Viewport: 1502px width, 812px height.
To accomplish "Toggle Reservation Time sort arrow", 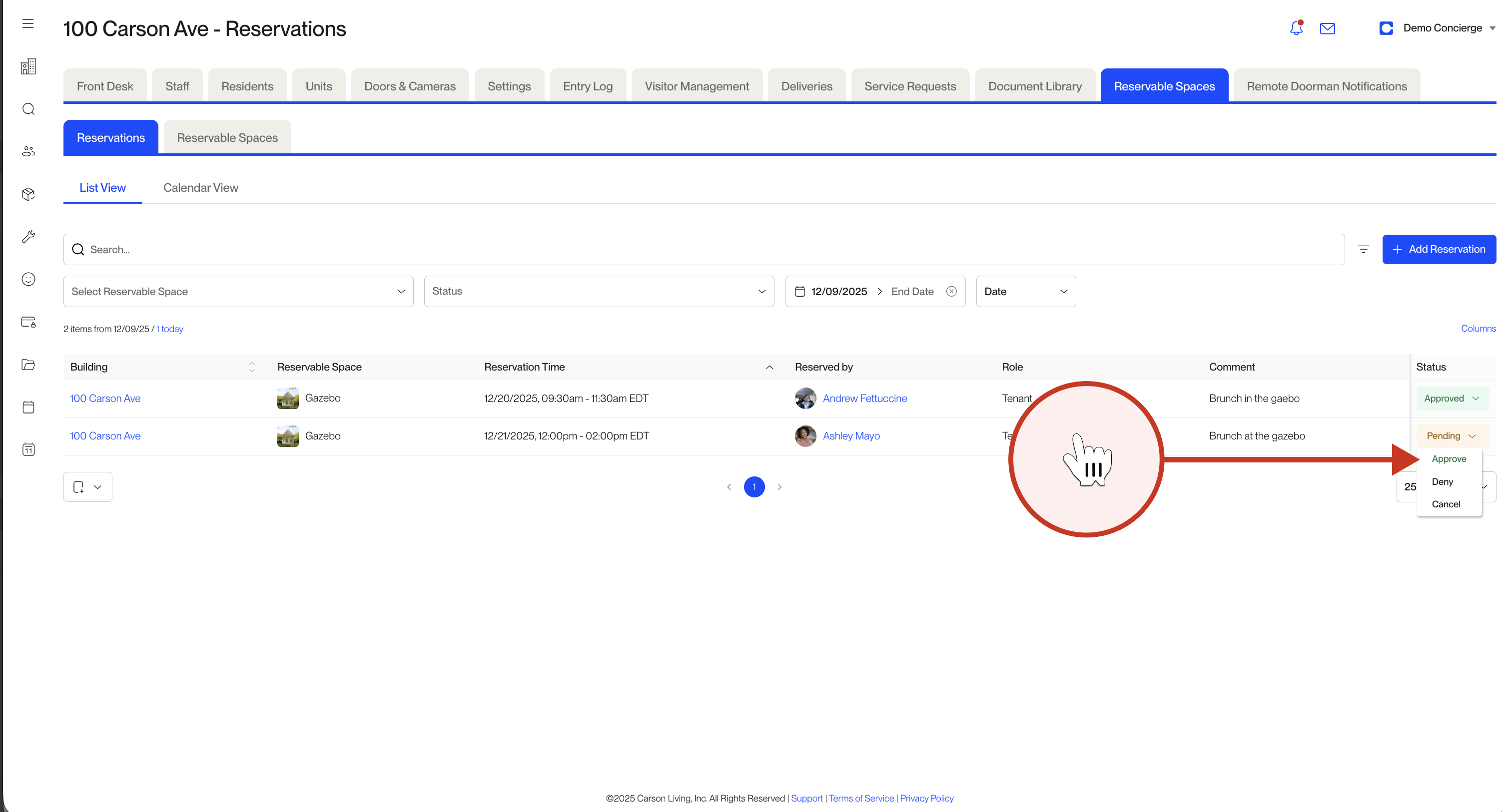I will pos(769,367).
